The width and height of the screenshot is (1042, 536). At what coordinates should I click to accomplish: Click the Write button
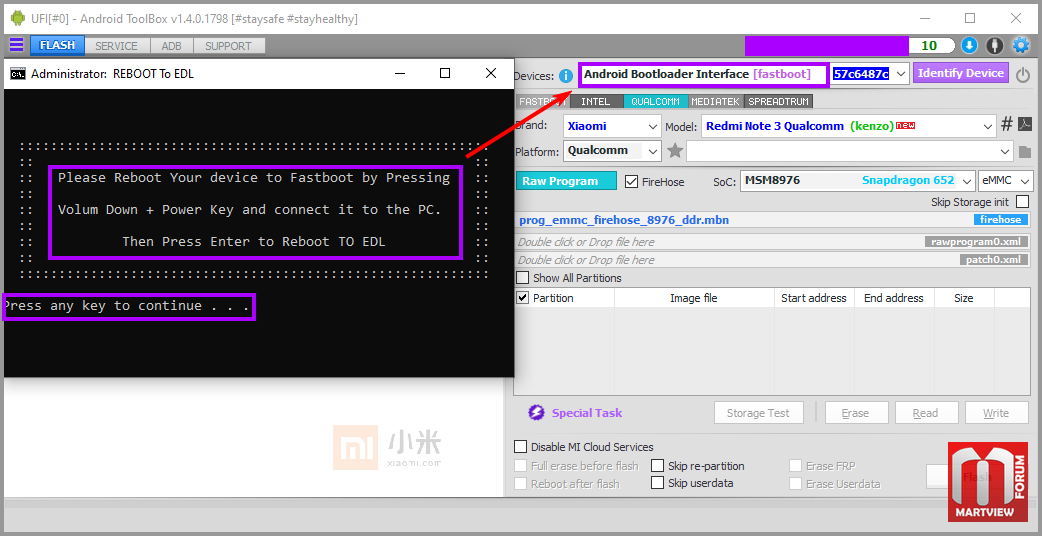click(x=996, y=412)
